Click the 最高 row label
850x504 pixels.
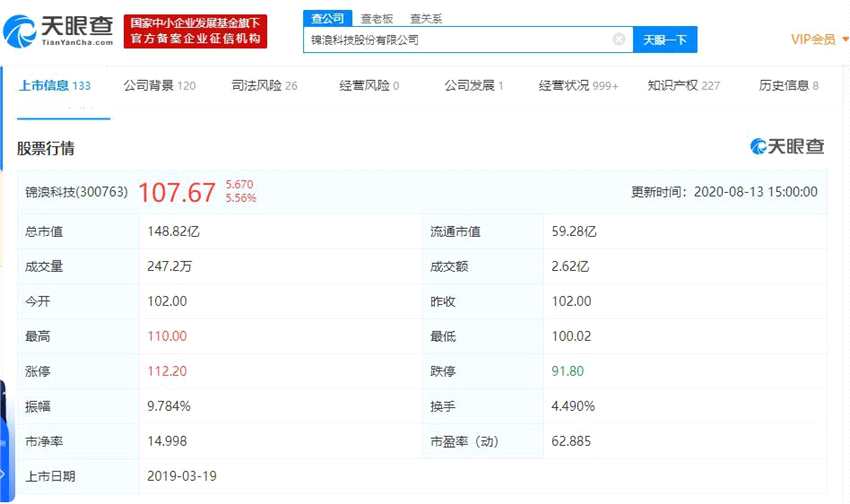pyautogui.click(x=37, y=337)
